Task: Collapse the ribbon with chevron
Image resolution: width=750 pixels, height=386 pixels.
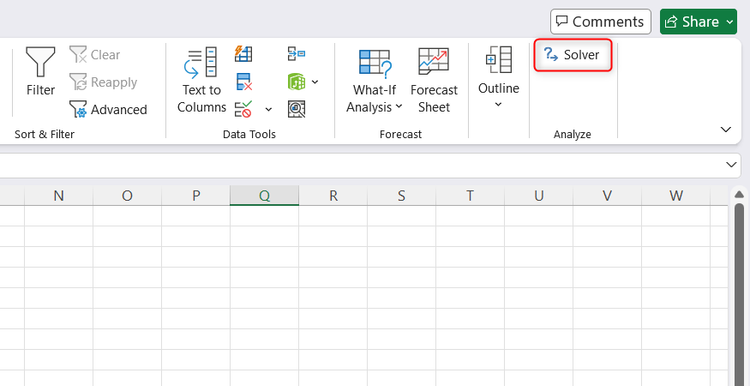Action: (x=726, y=129)
